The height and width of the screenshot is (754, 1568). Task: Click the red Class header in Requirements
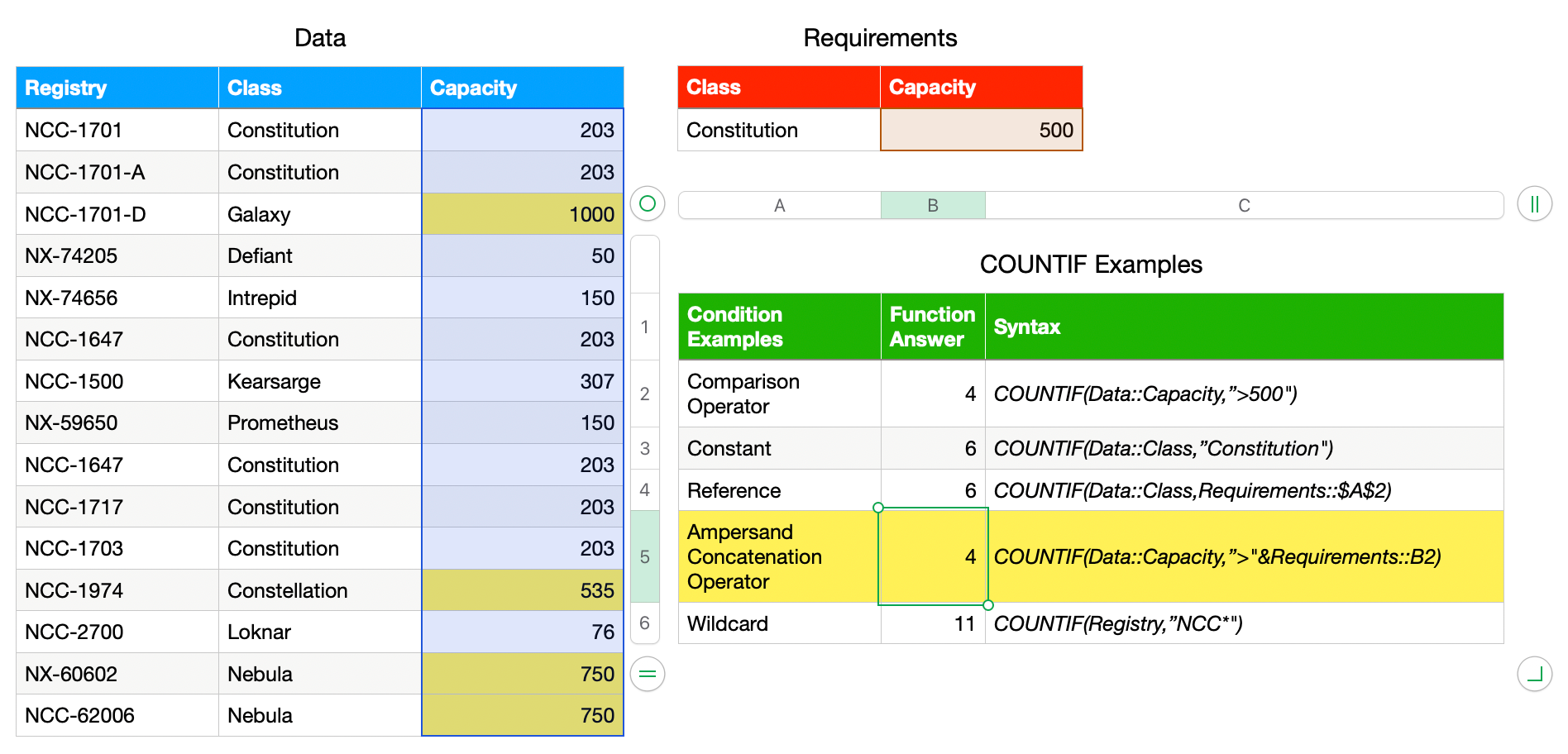[778, 88]
